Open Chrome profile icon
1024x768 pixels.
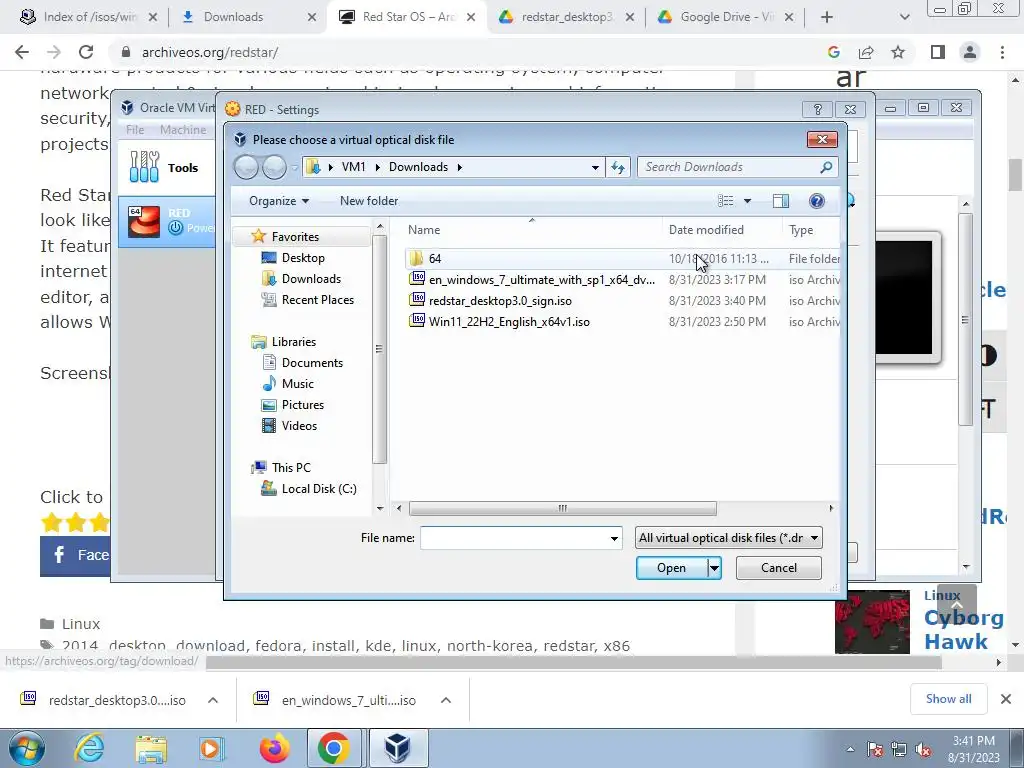tap(970, 52)
